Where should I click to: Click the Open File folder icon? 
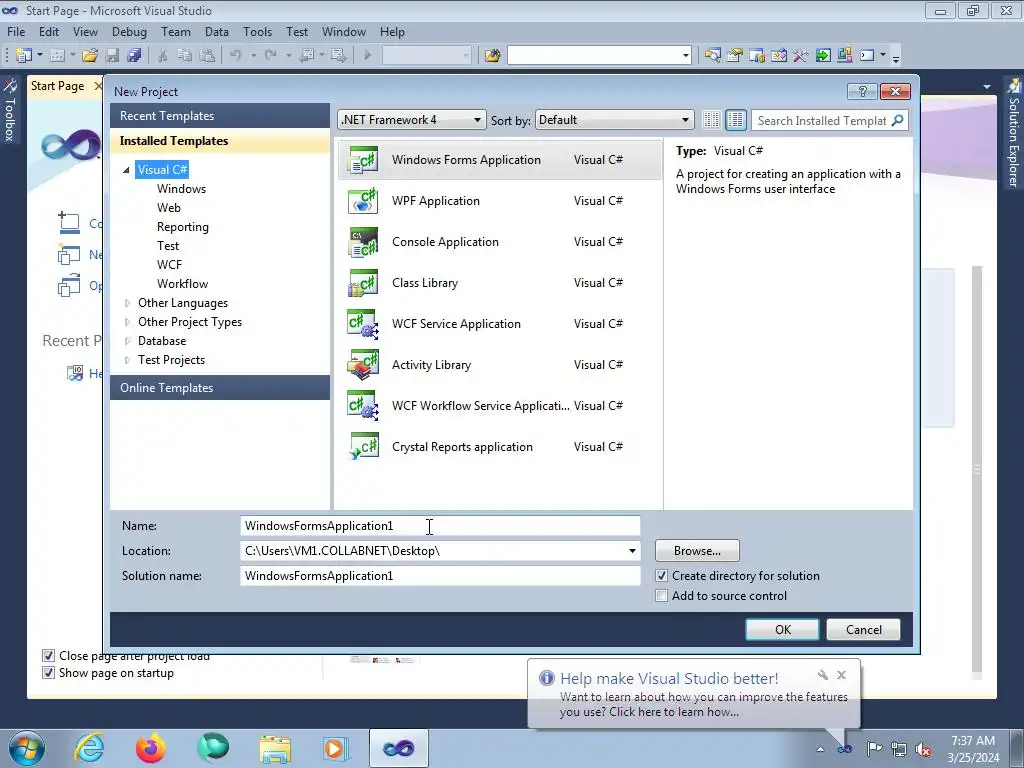coord(90,56)
